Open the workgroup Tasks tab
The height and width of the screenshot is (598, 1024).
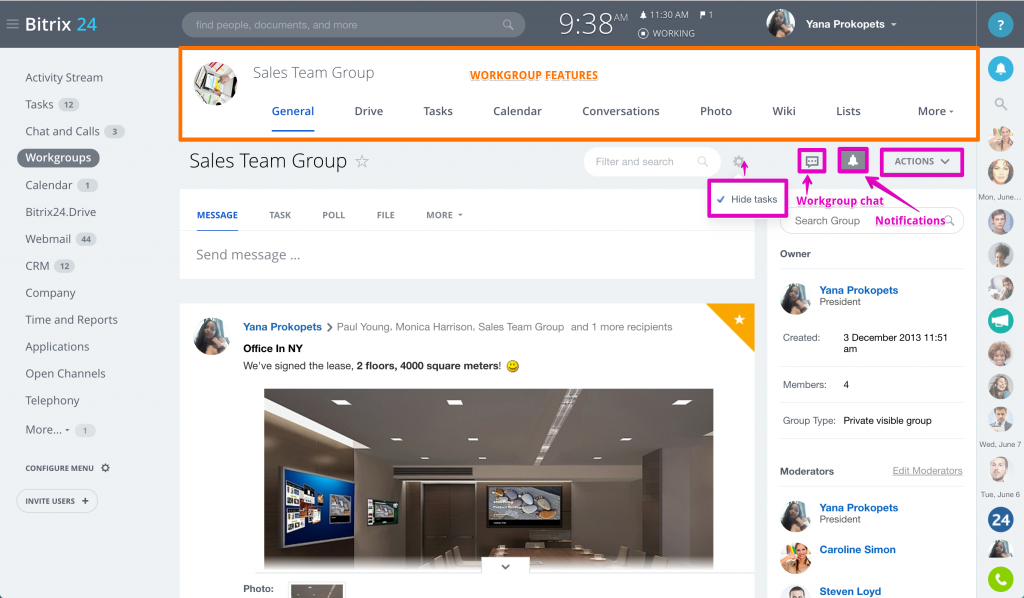pyautogui.click(x=438, y=111)
